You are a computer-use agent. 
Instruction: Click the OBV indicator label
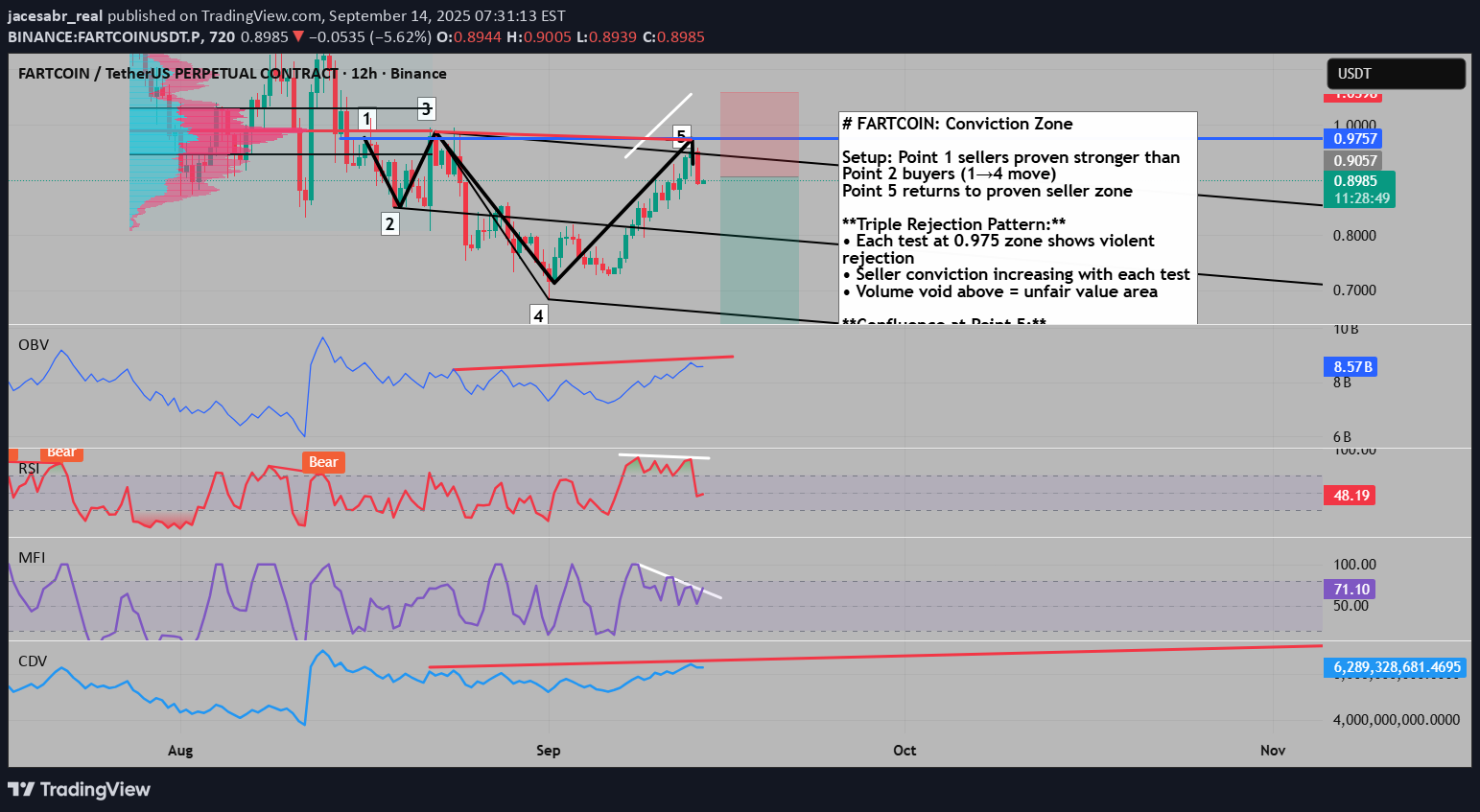[x=34, y=345]
